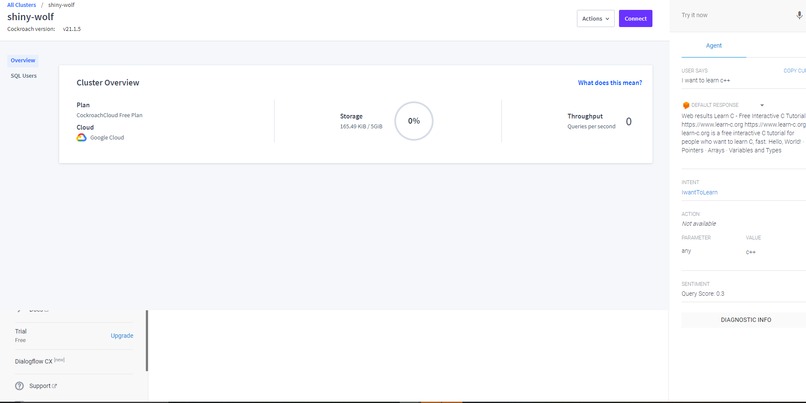This screenshot has width=806, height=403.
Task: Open the Actions dropdown
Action: [x=595, y=19]
